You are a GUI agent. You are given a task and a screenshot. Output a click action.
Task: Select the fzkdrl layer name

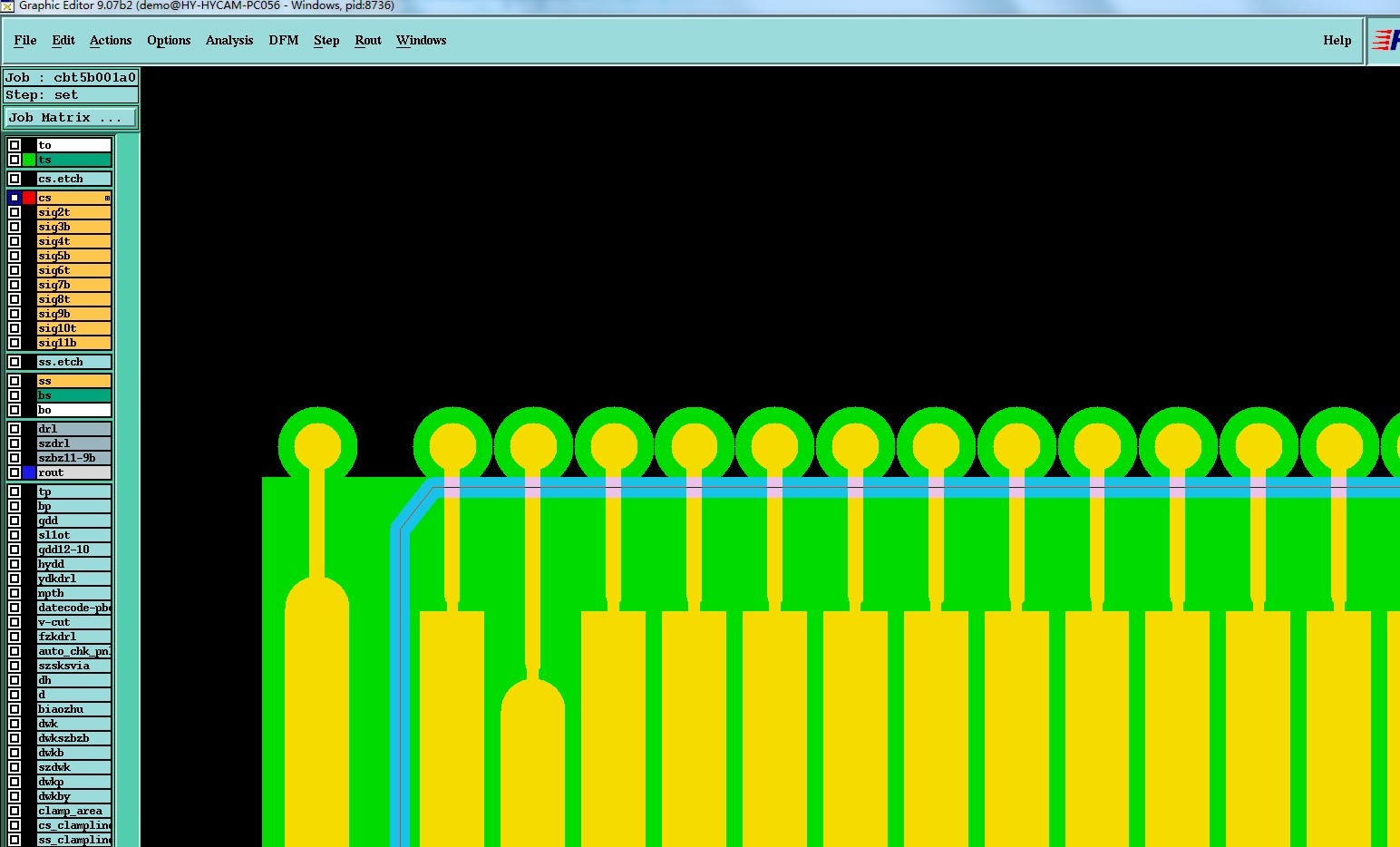[74, 637]
